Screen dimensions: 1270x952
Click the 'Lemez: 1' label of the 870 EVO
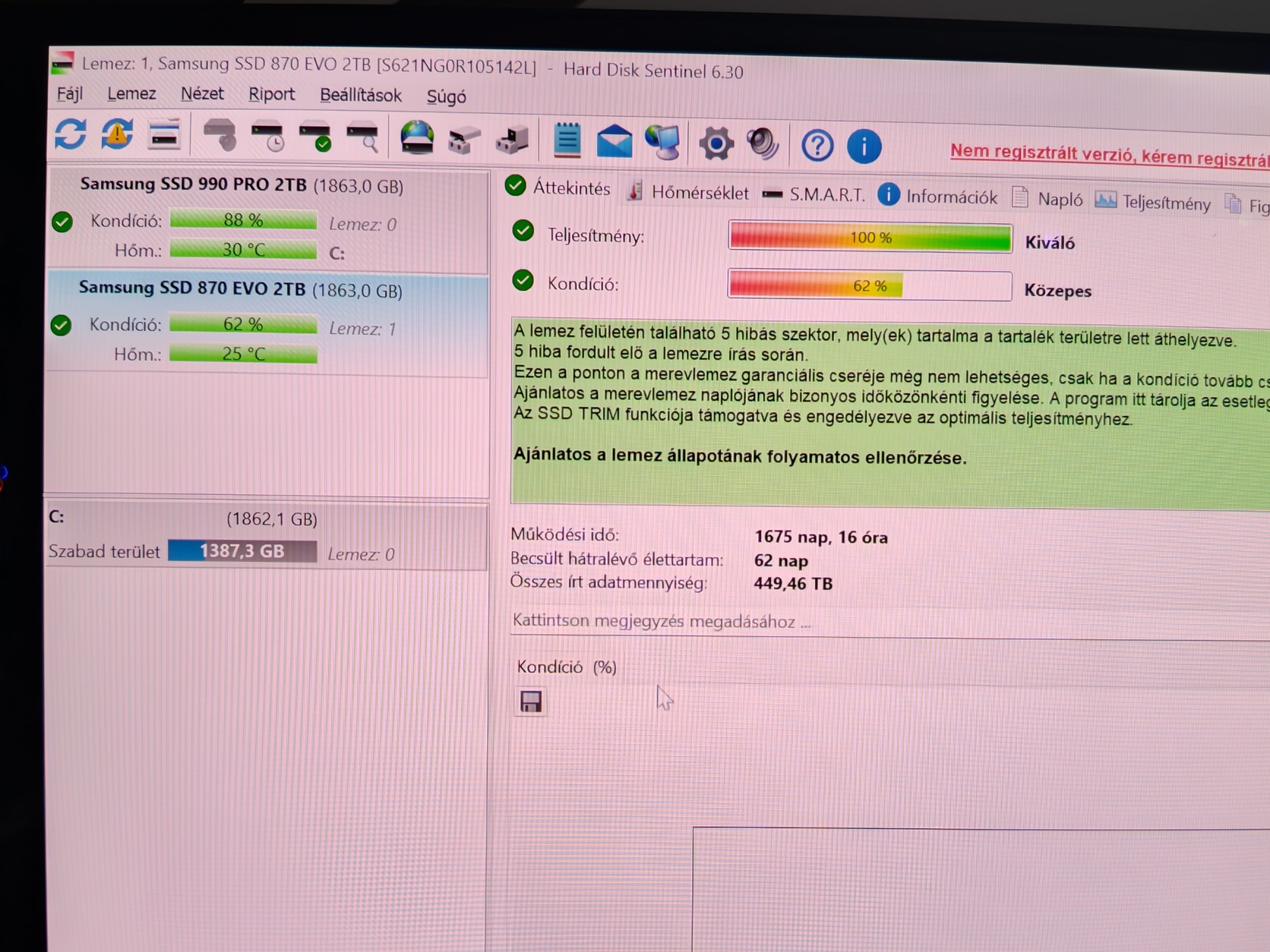click(362, 329)
